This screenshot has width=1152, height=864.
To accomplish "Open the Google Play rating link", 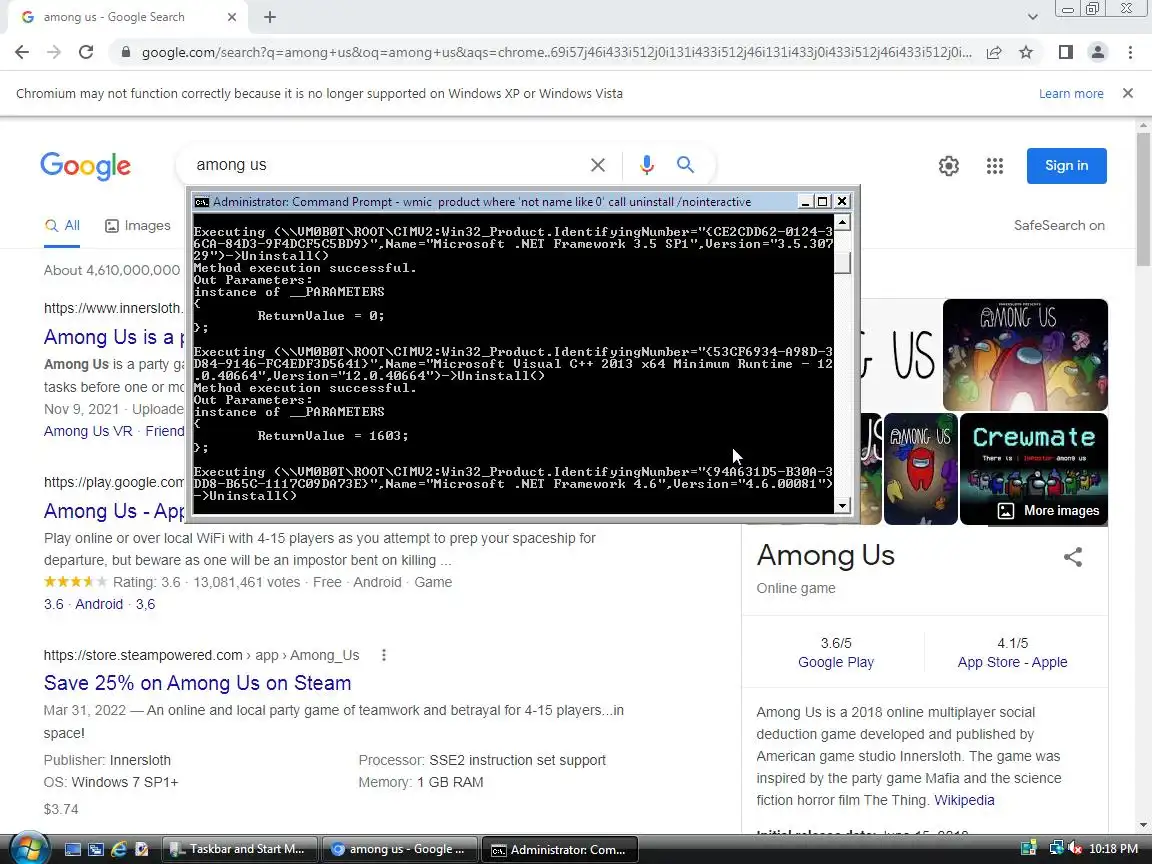I will [x=836, y=662].
